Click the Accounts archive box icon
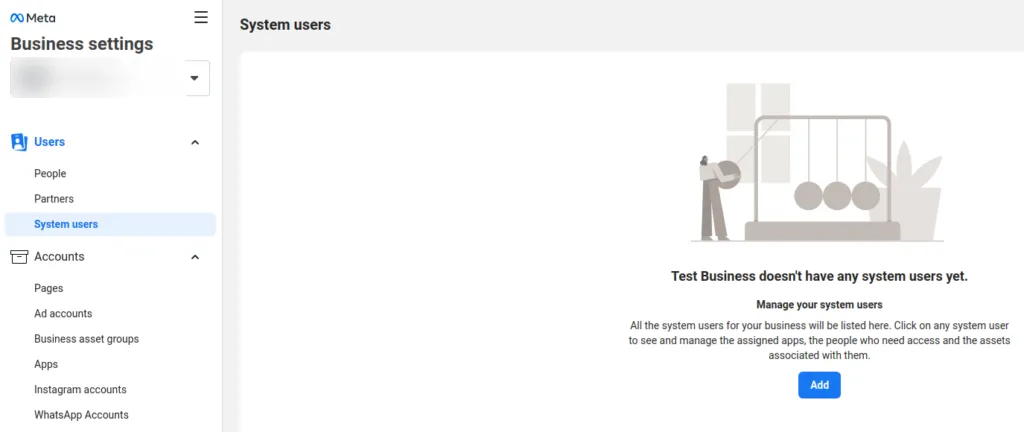 19,256
